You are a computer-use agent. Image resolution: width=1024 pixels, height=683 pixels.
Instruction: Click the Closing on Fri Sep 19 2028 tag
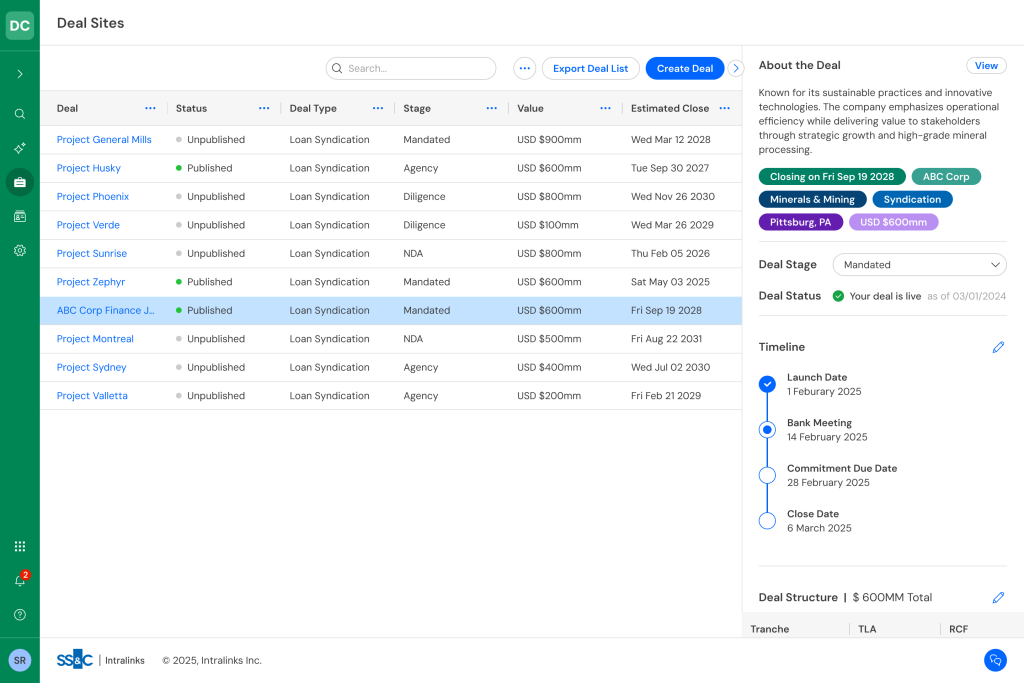[832, 177]
